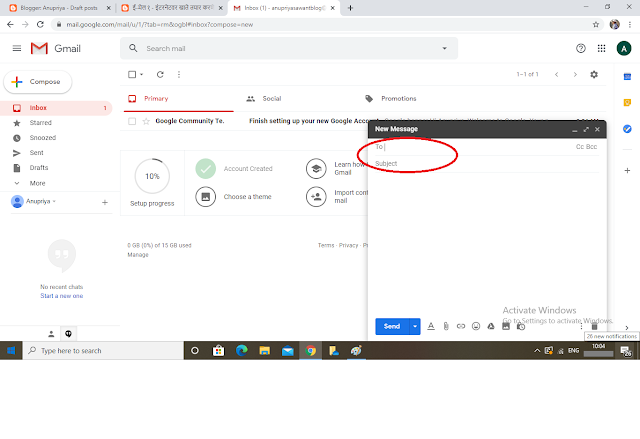This screenshot has height=439, width=640.
Task: Open the Gmail main menu hamburger icon
Action: pyautogui.click(x=17, y=49)
